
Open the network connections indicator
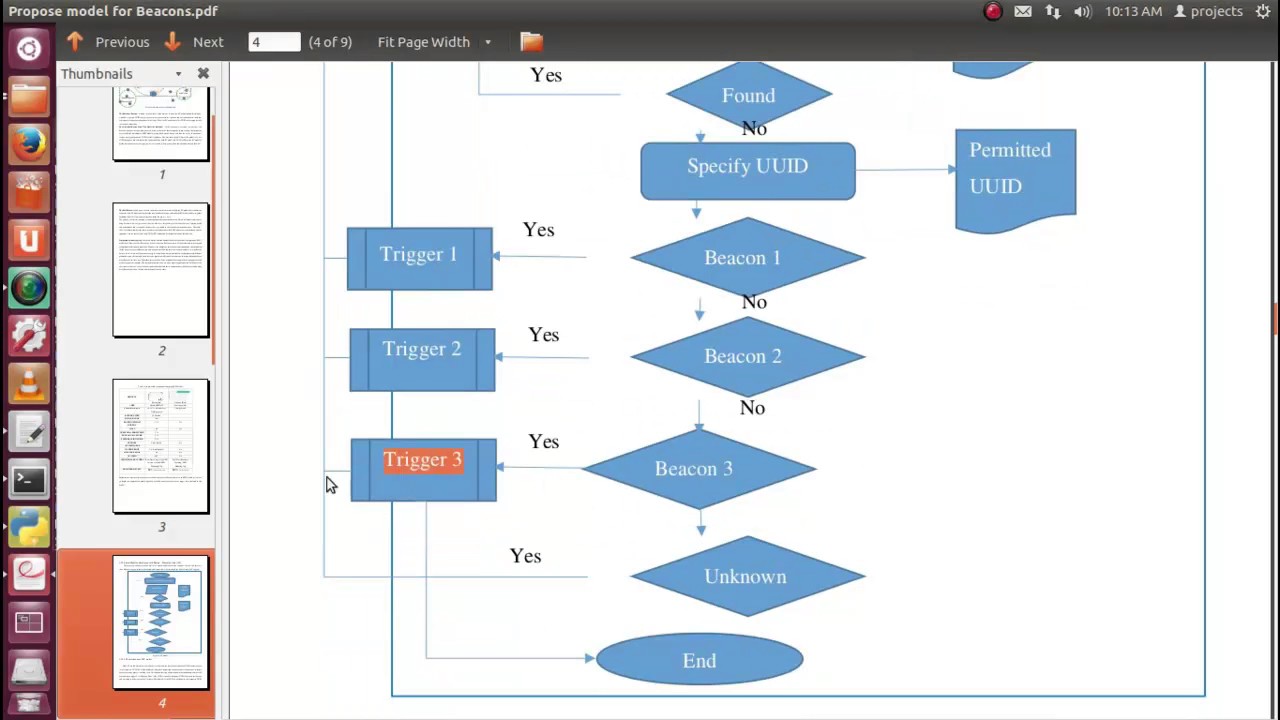(x=1053, y=11)
